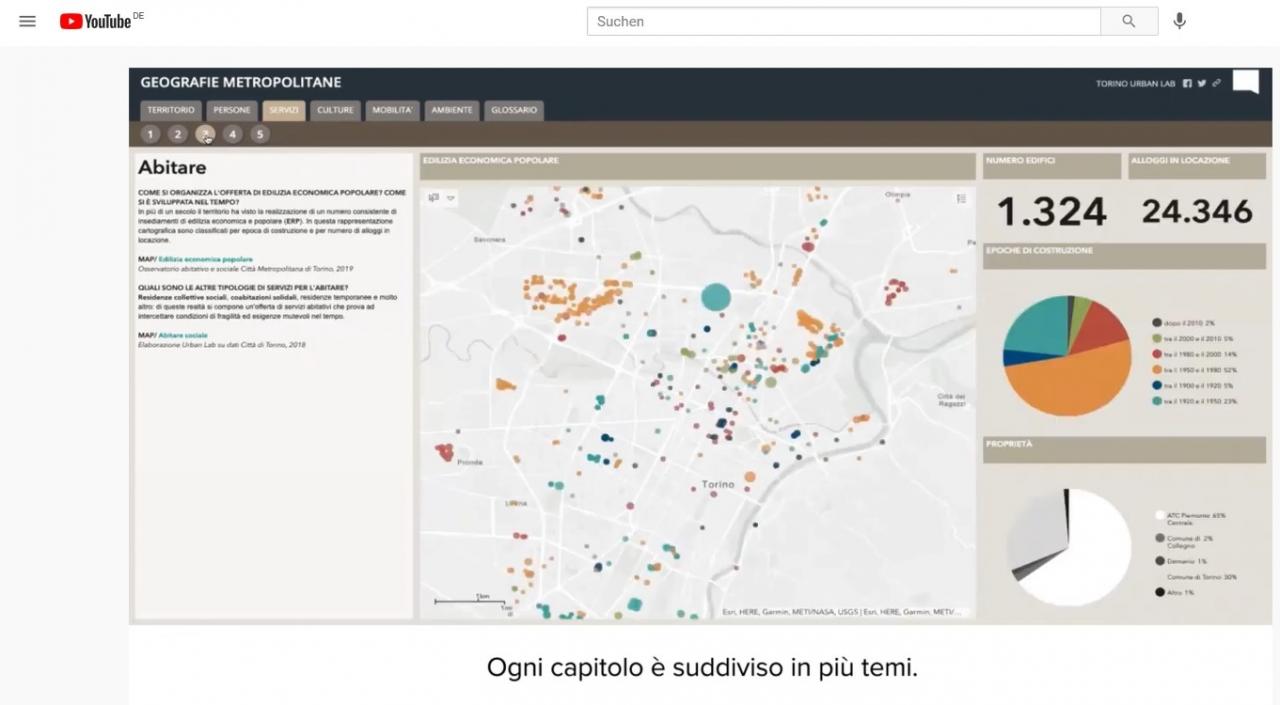Viewport: 1280px width, 705px height.
Task: Open the TORINO URBAN LAB link
Action: [x=1135, y=84]
